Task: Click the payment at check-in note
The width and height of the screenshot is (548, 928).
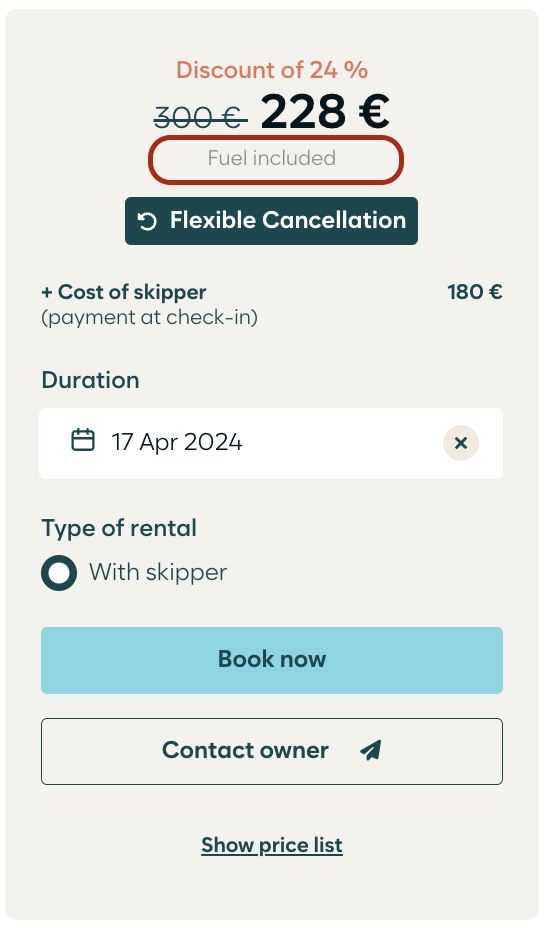Action: click(x=149, y=317)
